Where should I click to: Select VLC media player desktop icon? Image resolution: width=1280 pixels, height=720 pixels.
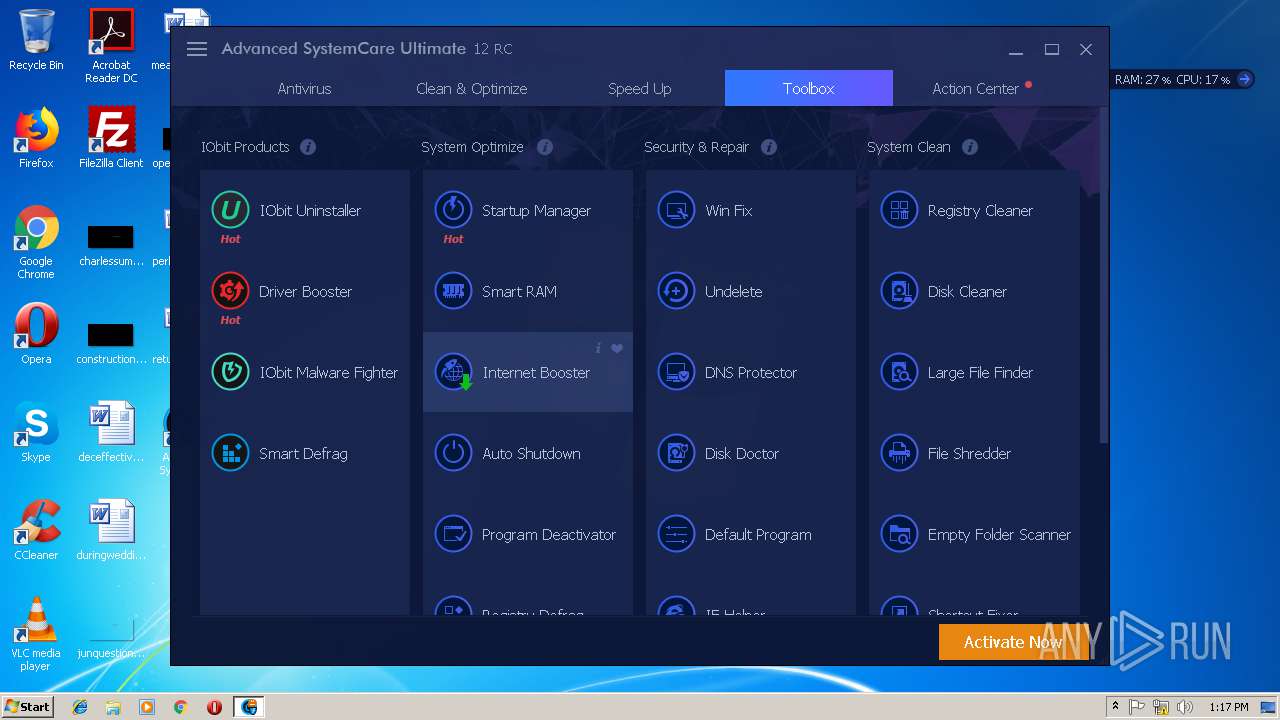36,634
